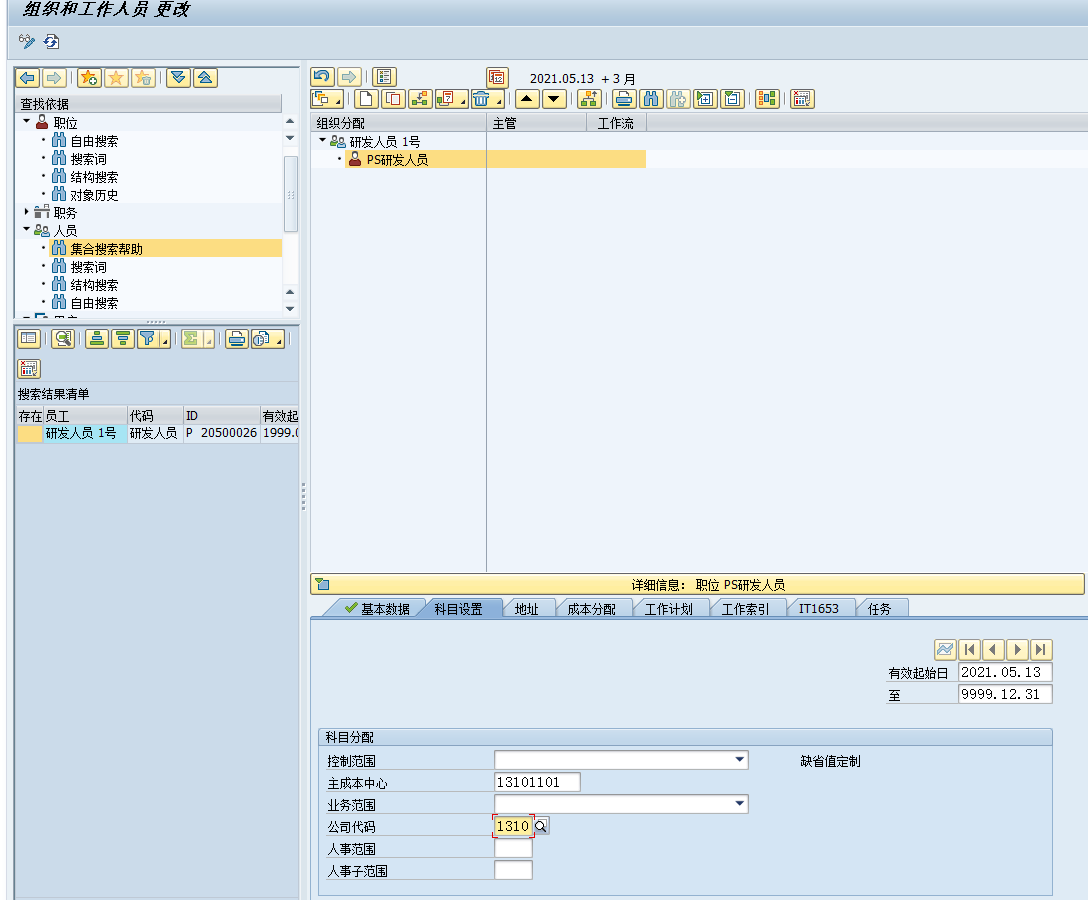Click the 人事范围 input field

click(x=513, y=848)
